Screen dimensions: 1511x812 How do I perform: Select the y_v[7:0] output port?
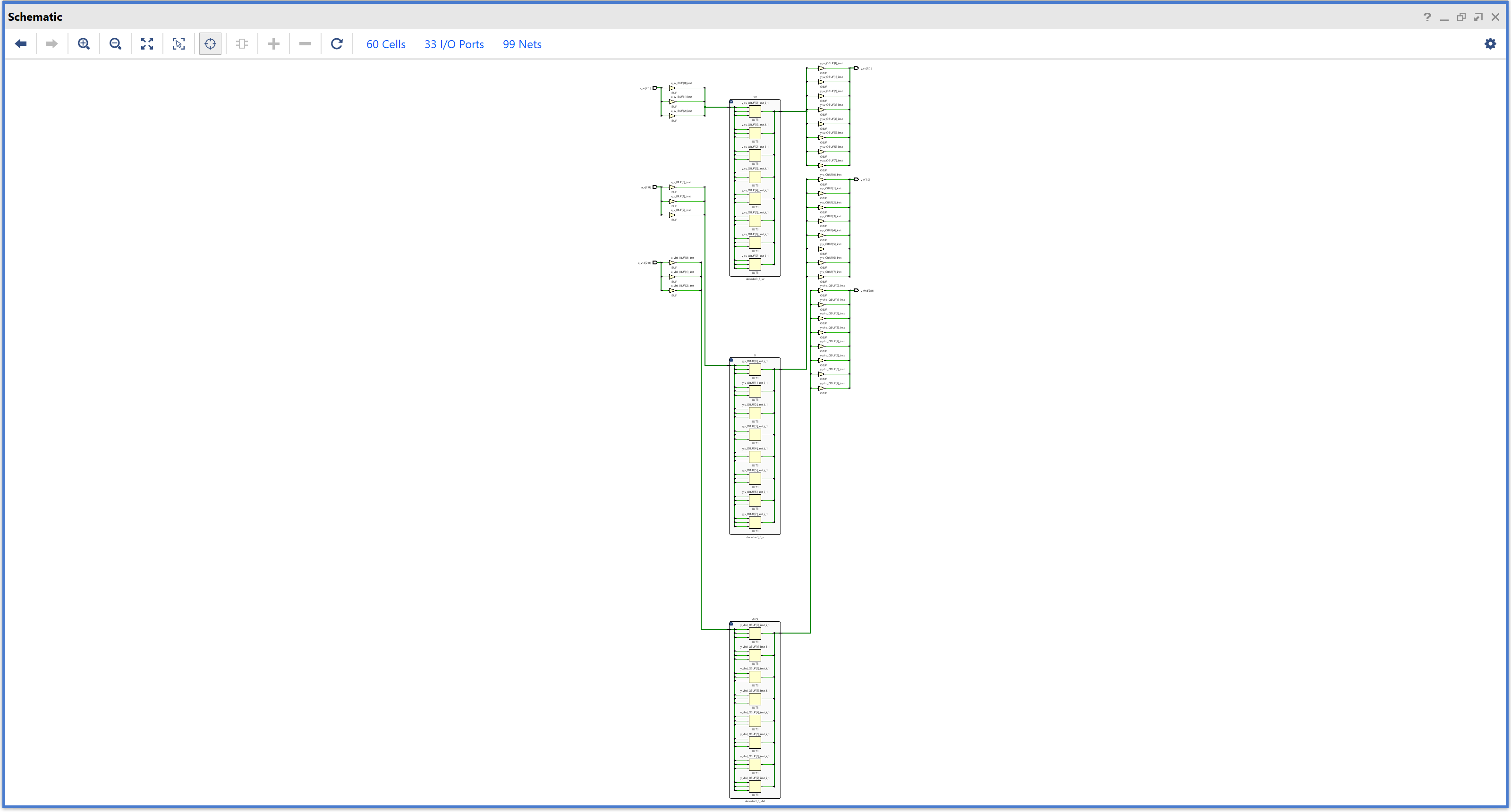click(857, 179)
